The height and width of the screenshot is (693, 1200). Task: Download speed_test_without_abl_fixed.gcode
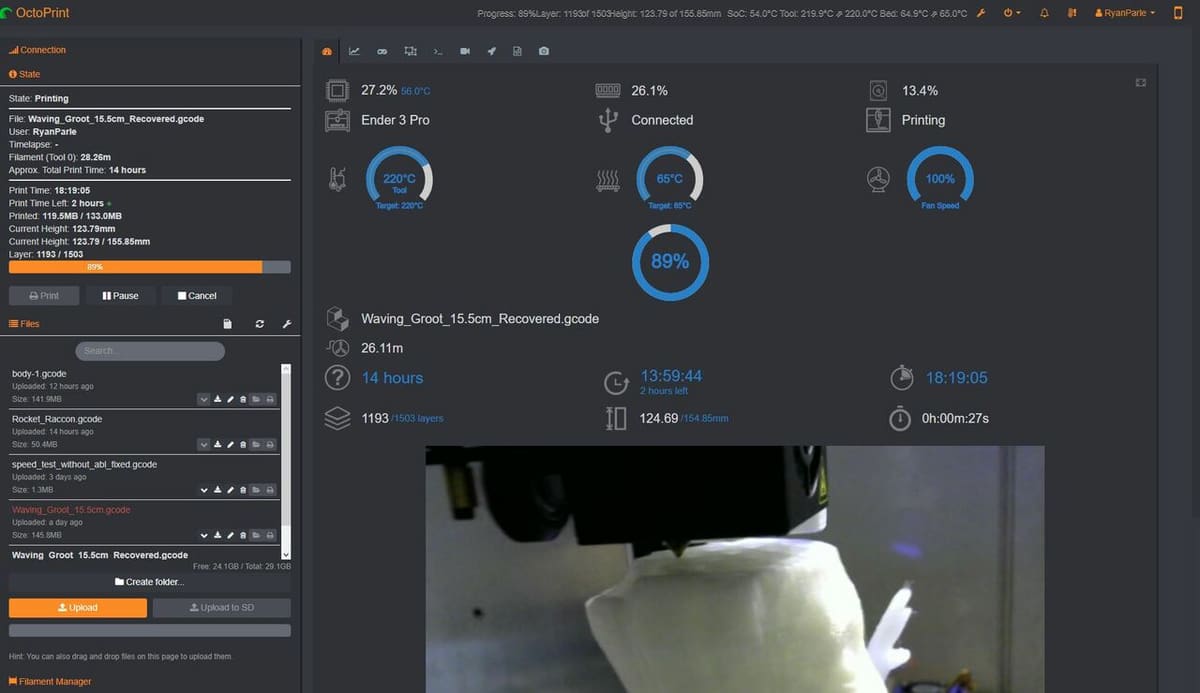click(217, 490)
